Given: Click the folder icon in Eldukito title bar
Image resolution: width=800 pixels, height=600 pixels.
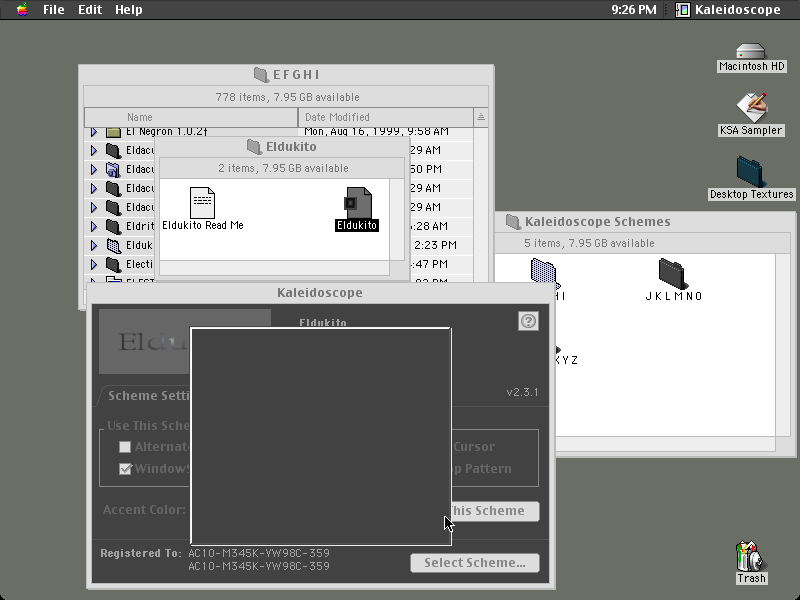Looking at the screenshot, I should tap(254, 147).
